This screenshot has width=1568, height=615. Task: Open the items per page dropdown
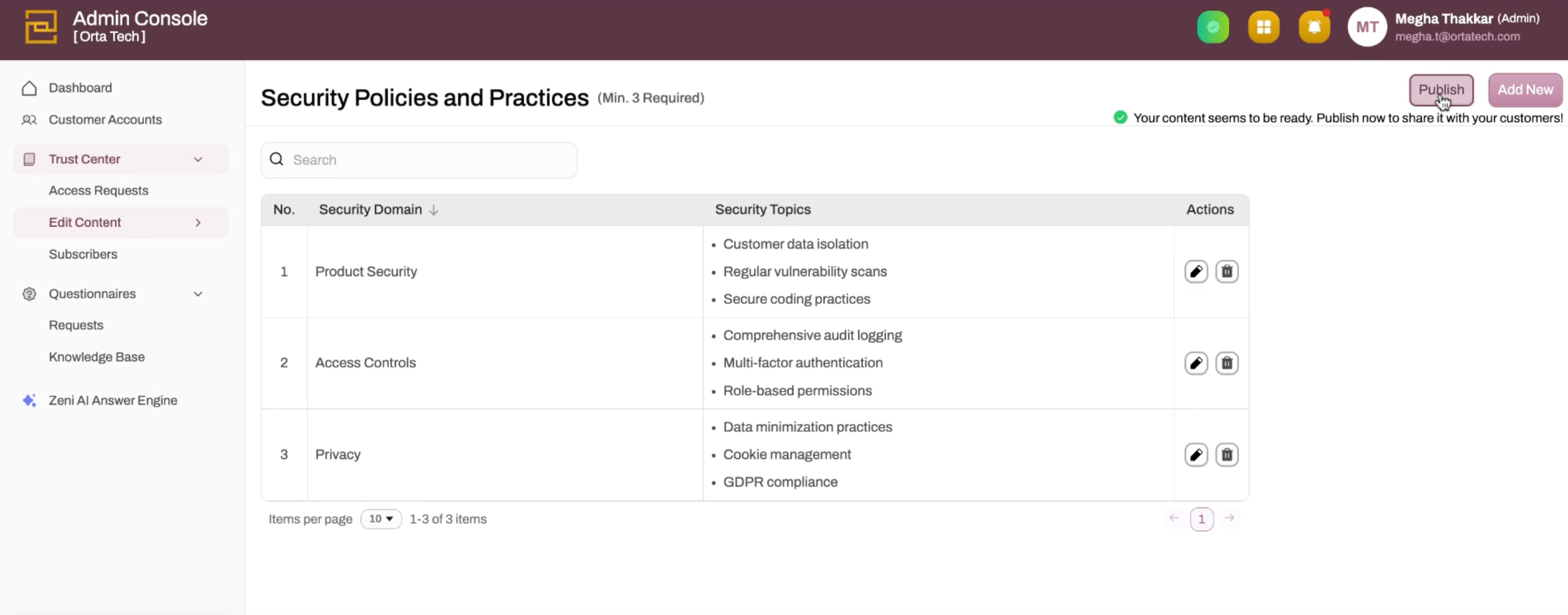pyautogui.click(x=381, y=519)
